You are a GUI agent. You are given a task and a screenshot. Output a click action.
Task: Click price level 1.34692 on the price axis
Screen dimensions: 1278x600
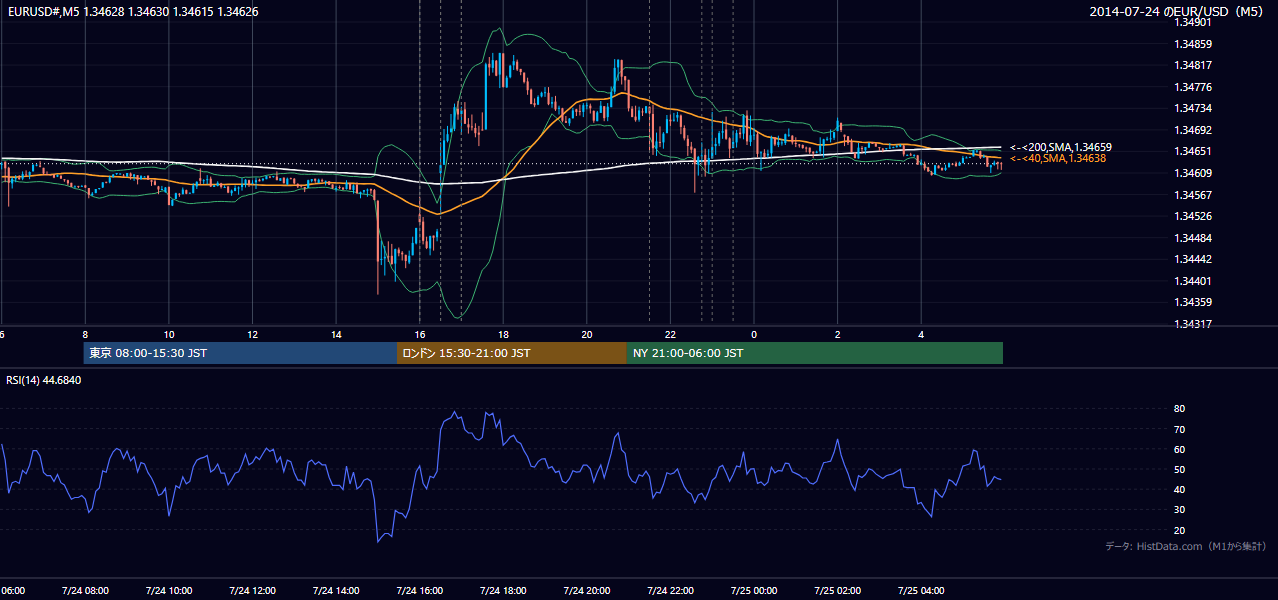1194,130
